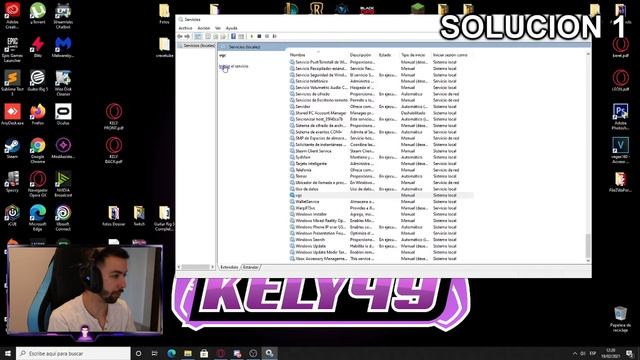
Task: Open Archivo menu in Services
Action: pyautogui.click(x=185, y=28)
